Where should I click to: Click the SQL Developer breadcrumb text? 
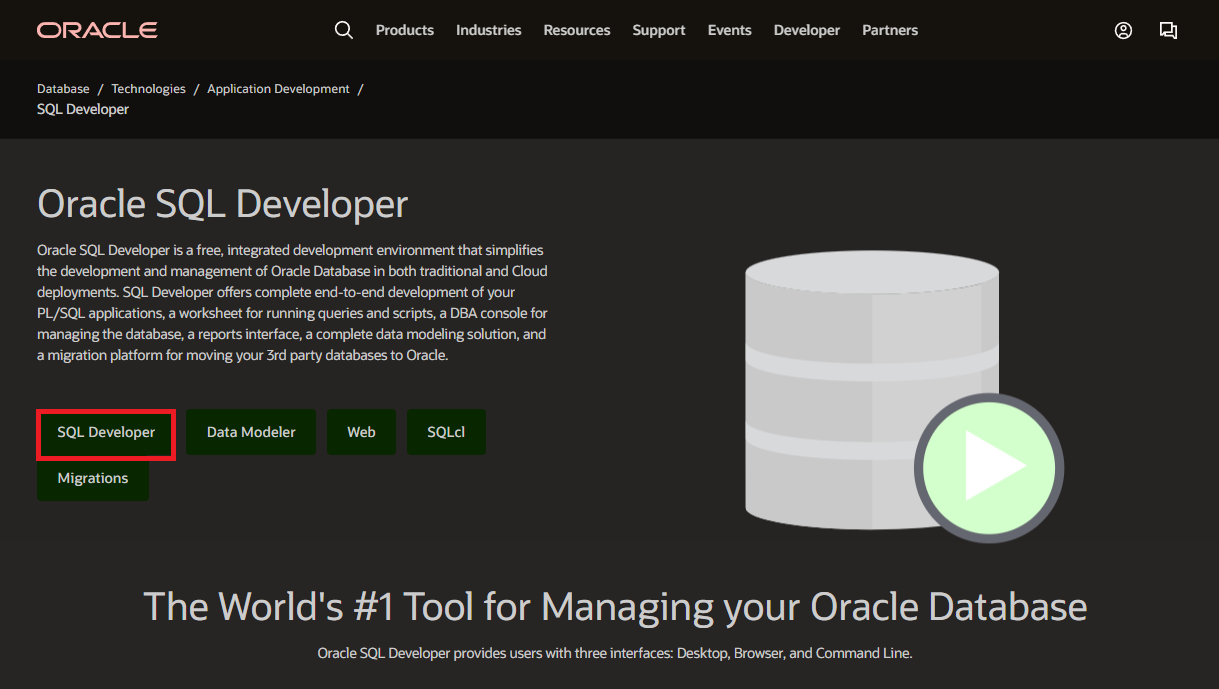(83, 109)
